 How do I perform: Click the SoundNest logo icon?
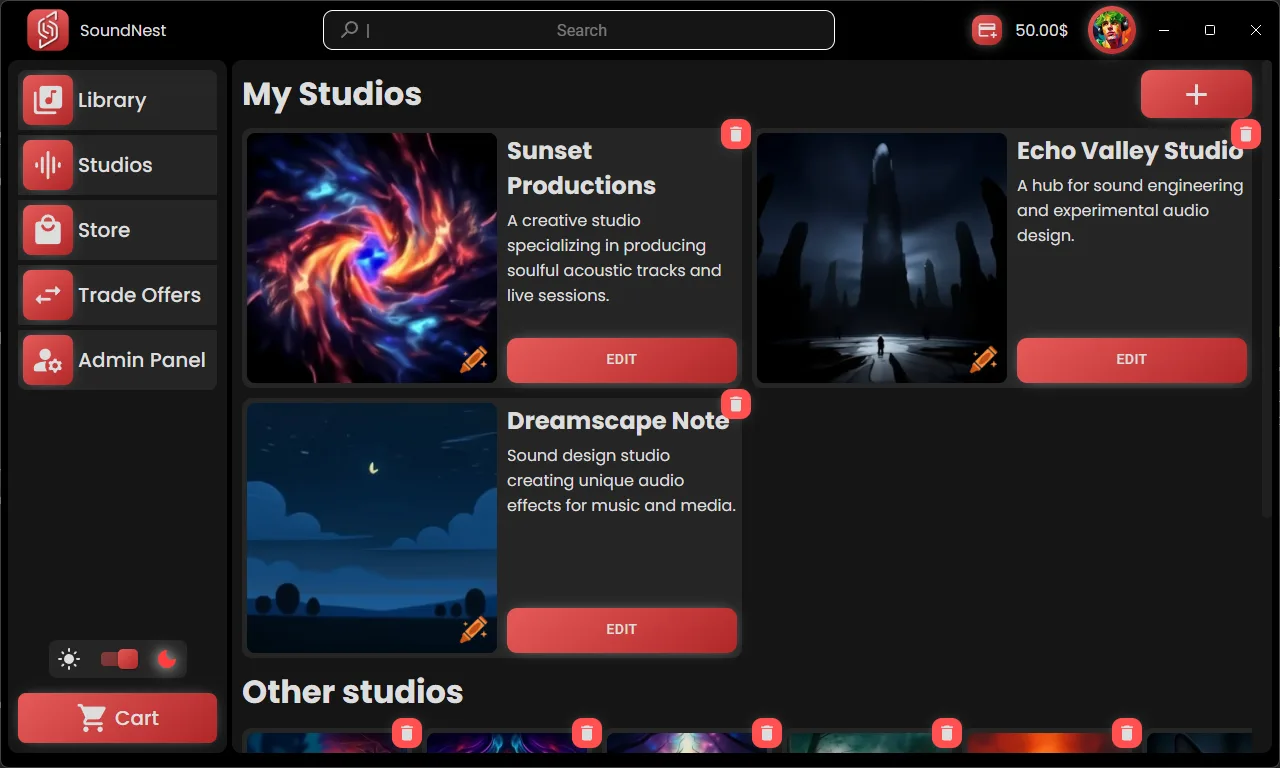(48, 30)
